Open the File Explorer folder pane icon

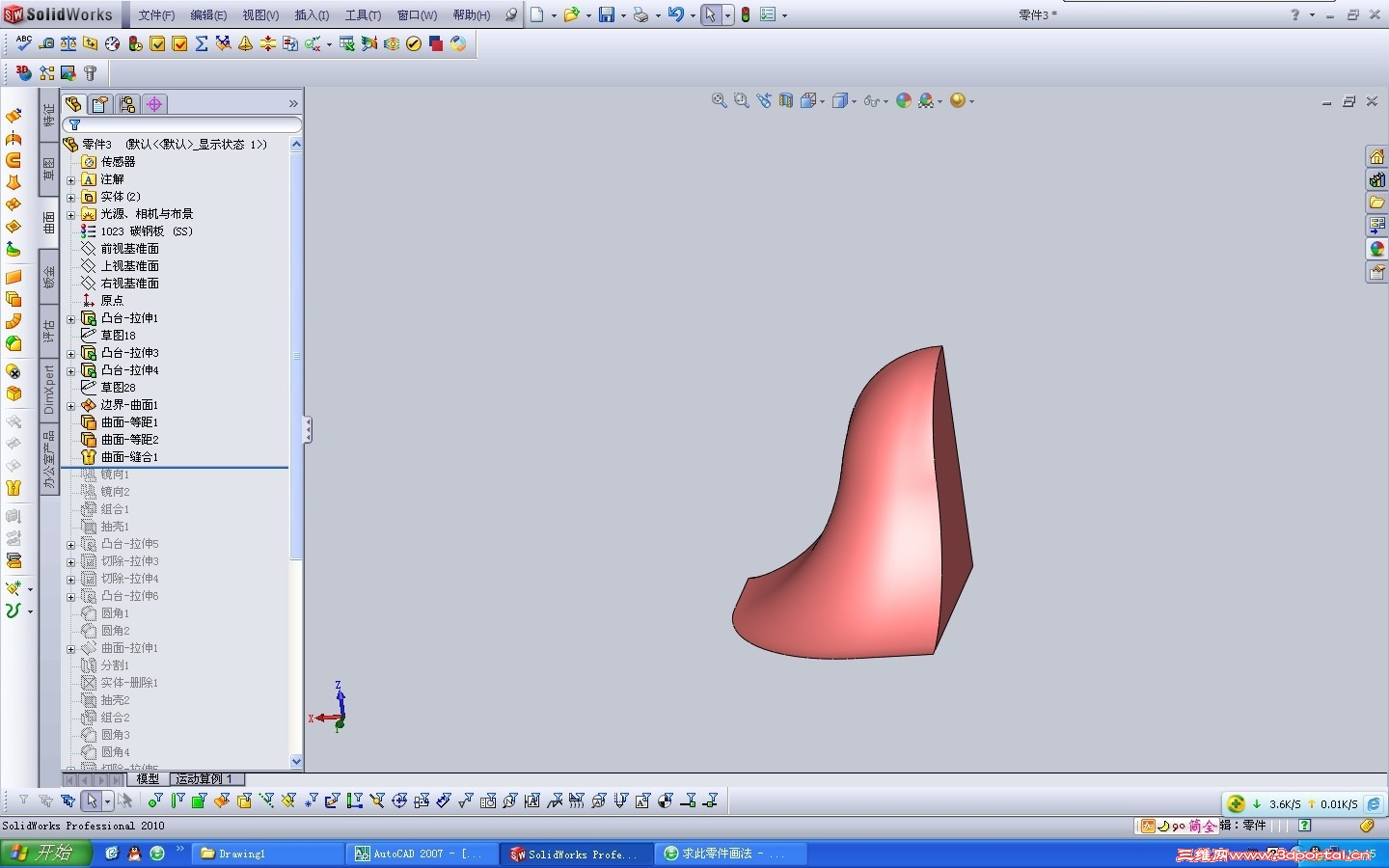point(1376,203)
